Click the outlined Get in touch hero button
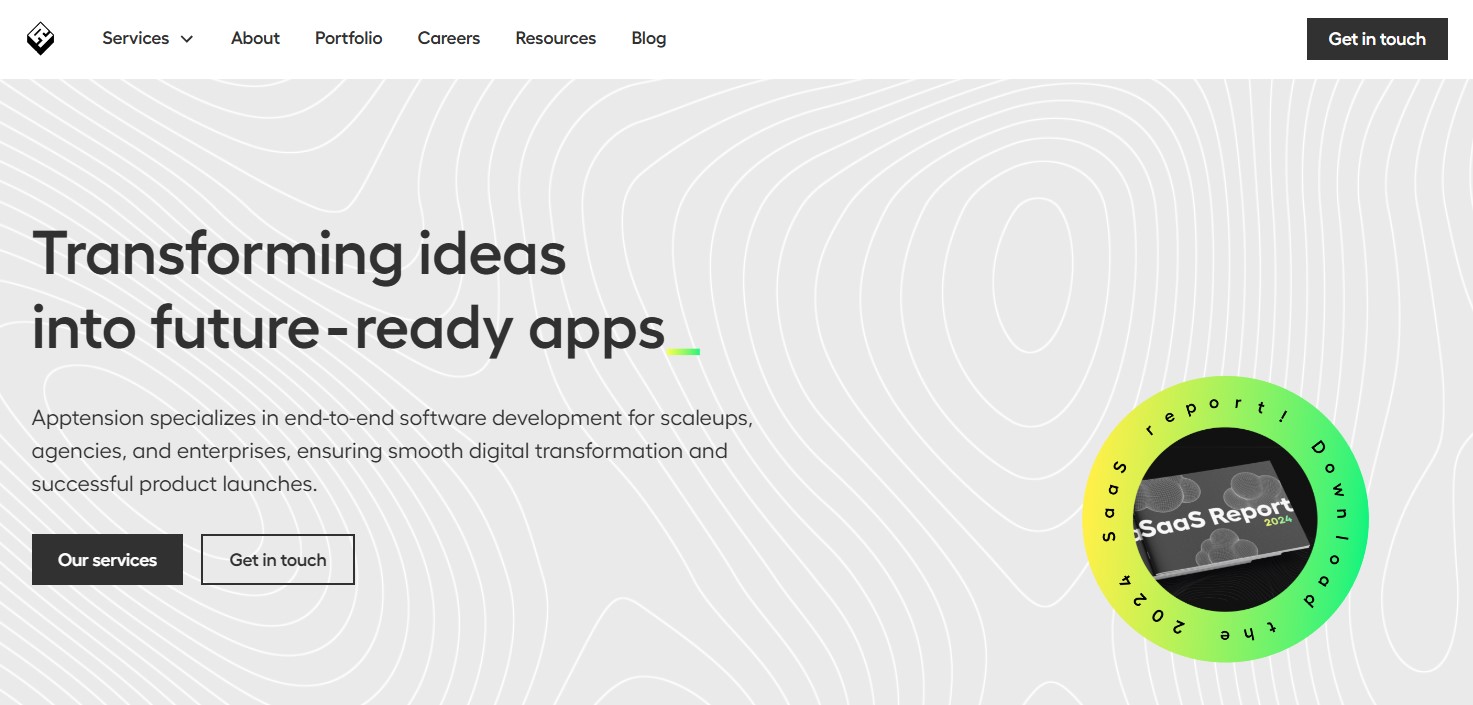This screenshot has height=705, width=1473. click(x=278, y=559)
